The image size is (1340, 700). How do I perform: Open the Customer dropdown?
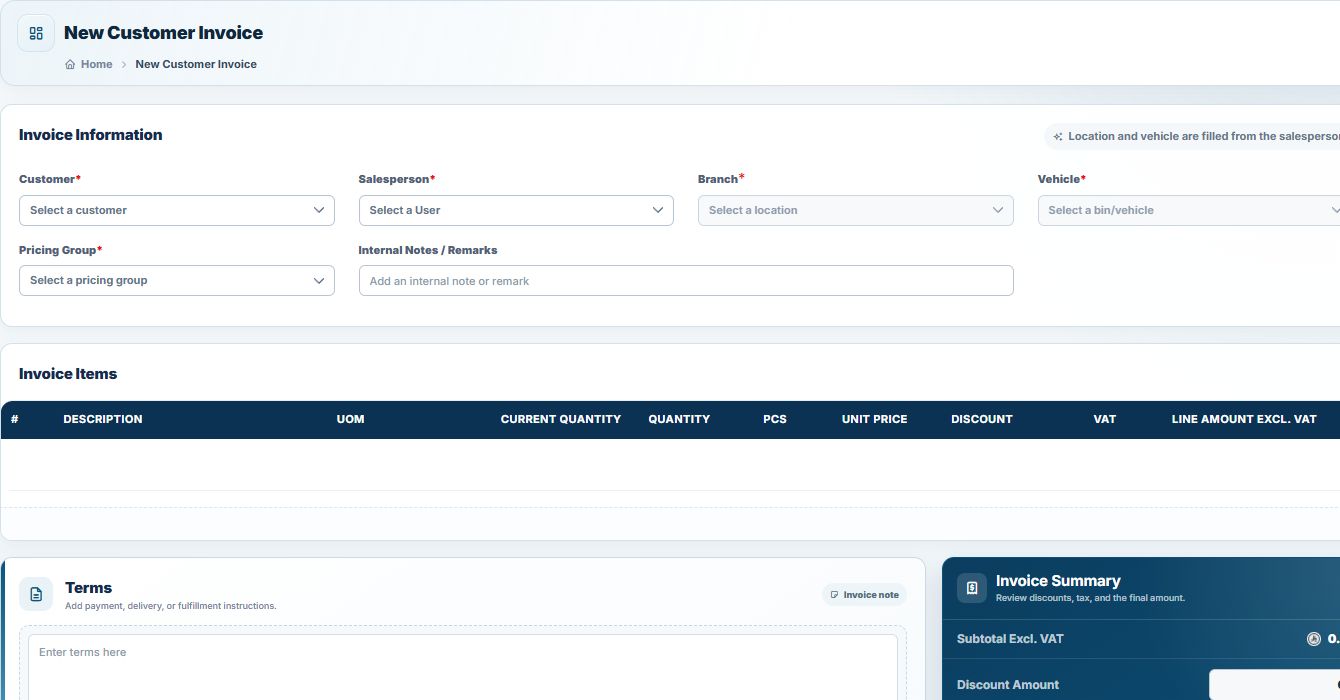pyautogui.click(x=177, y=210)
